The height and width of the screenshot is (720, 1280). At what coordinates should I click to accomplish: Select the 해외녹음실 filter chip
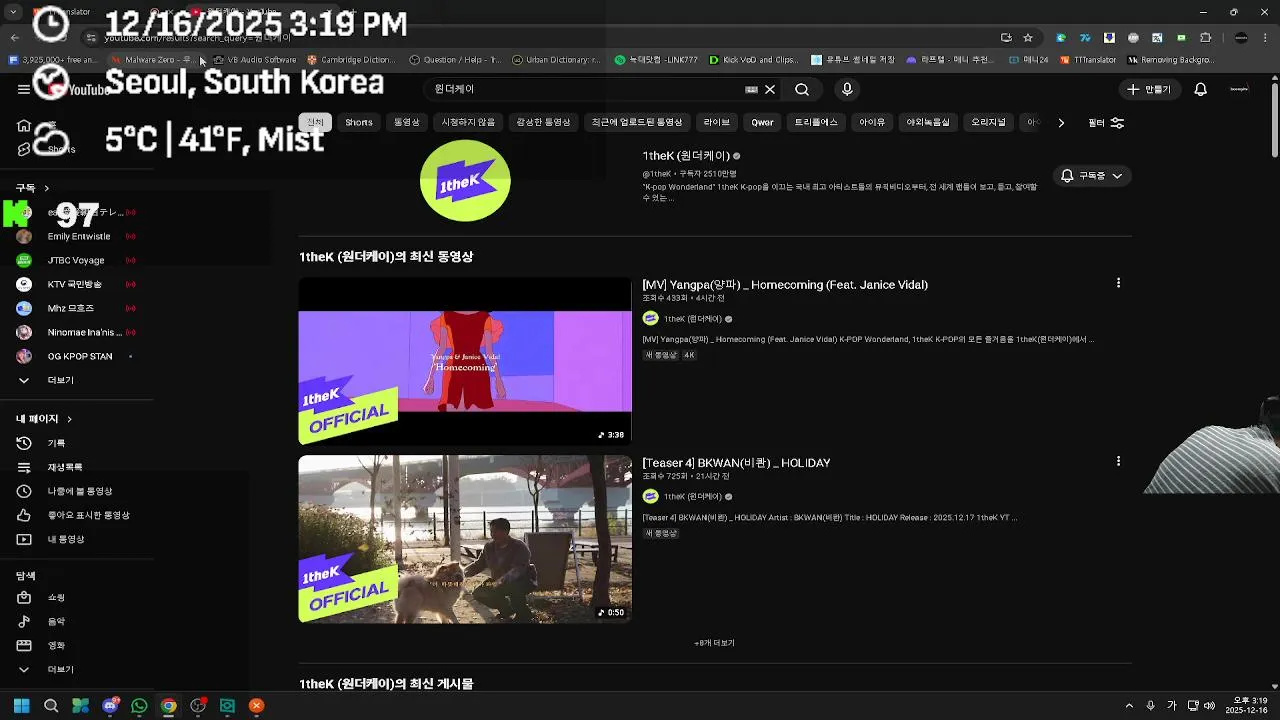pos(928,122)
